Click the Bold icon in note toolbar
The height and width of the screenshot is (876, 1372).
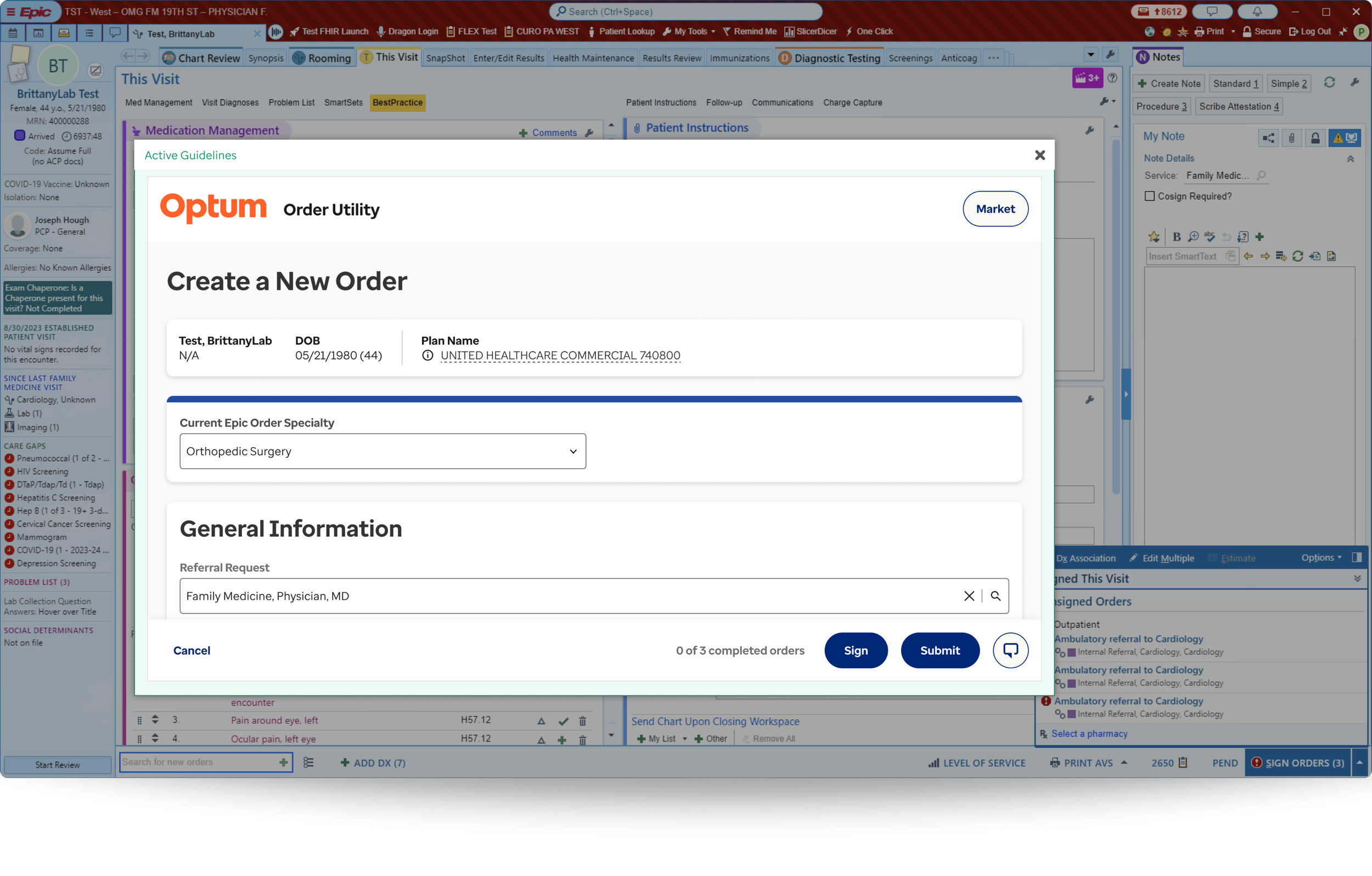[1176, 237]
